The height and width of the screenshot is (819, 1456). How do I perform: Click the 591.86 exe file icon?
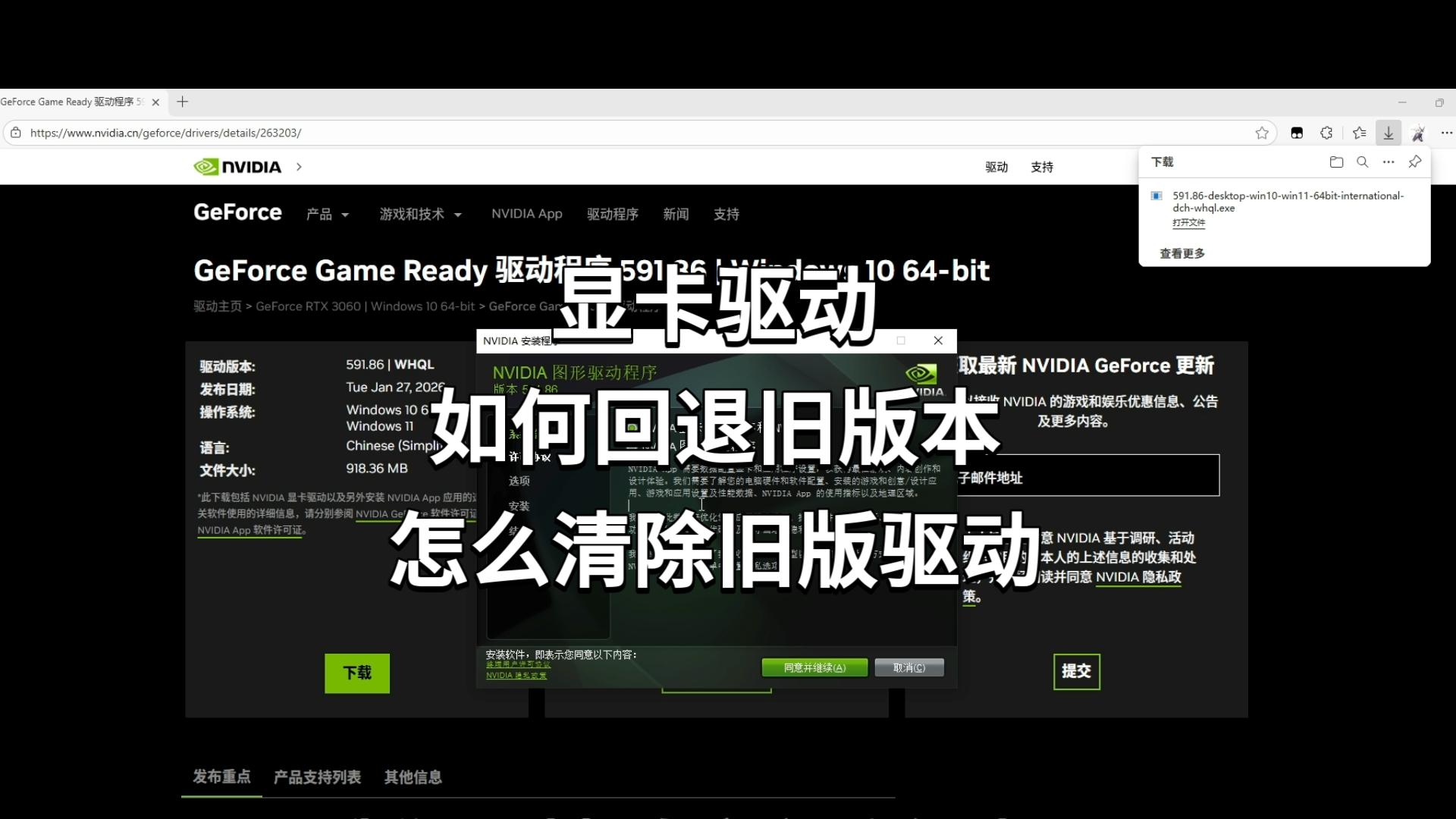tap(1156, 196)
